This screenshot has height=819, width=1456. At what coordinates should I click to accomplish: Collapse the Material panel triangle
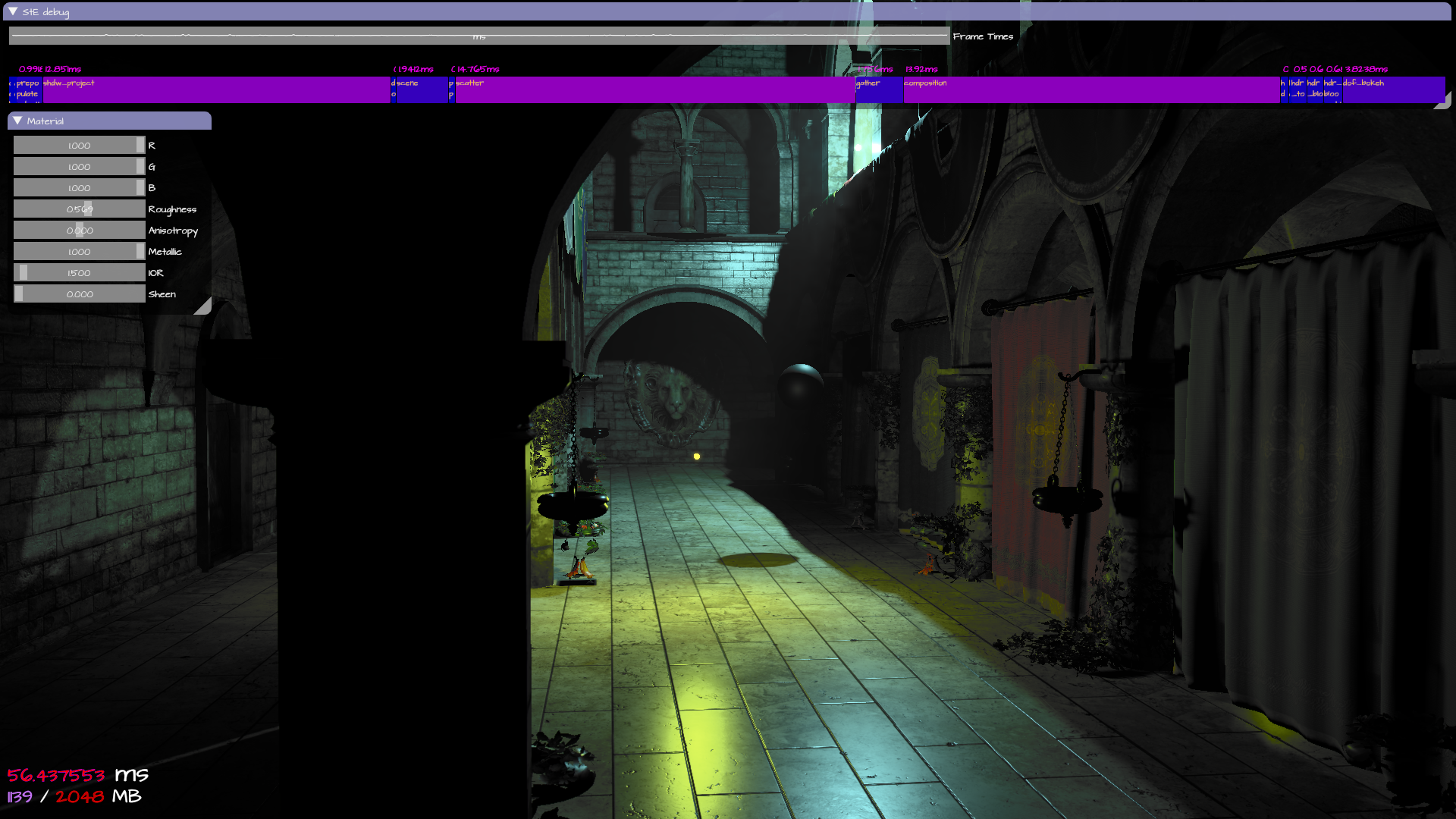pyautogui.click(x=17, y=121)
